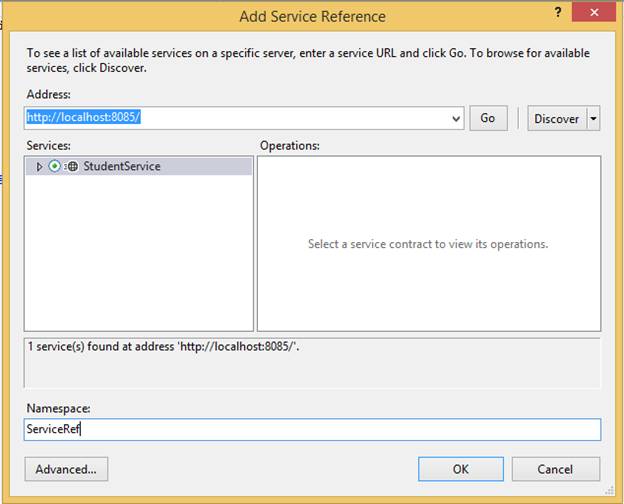The width and height of the screenshot is (624, 504).
Task: Click the blank area of Services list
Action: click(138, 260)
